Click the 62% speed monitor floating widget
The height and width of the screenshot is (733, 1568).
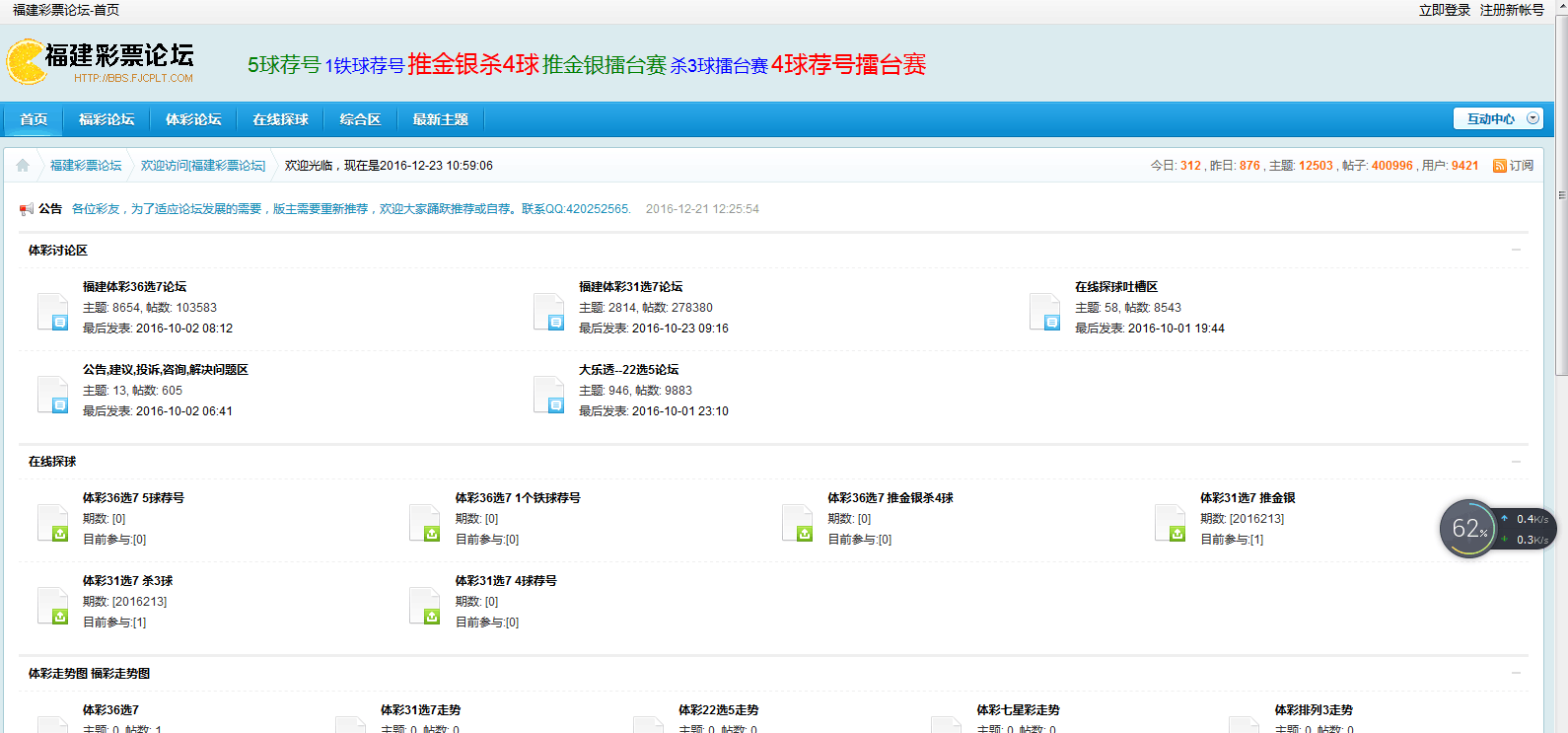click(x=1497, y=529)
